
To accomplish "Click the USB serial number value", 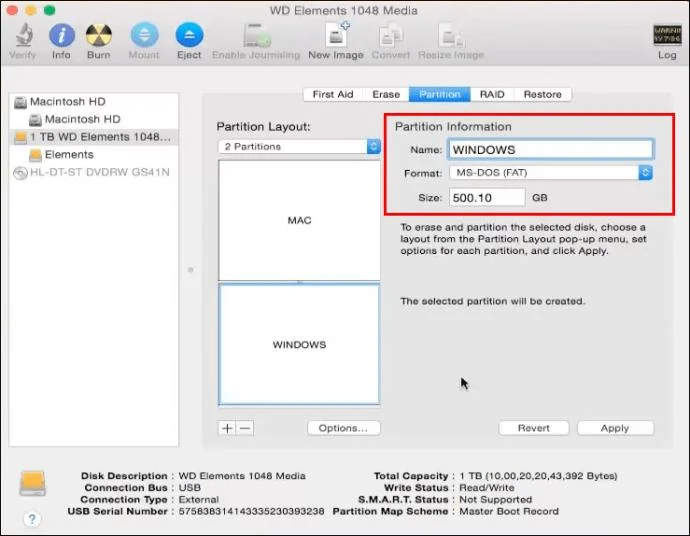I will [252, 511].
